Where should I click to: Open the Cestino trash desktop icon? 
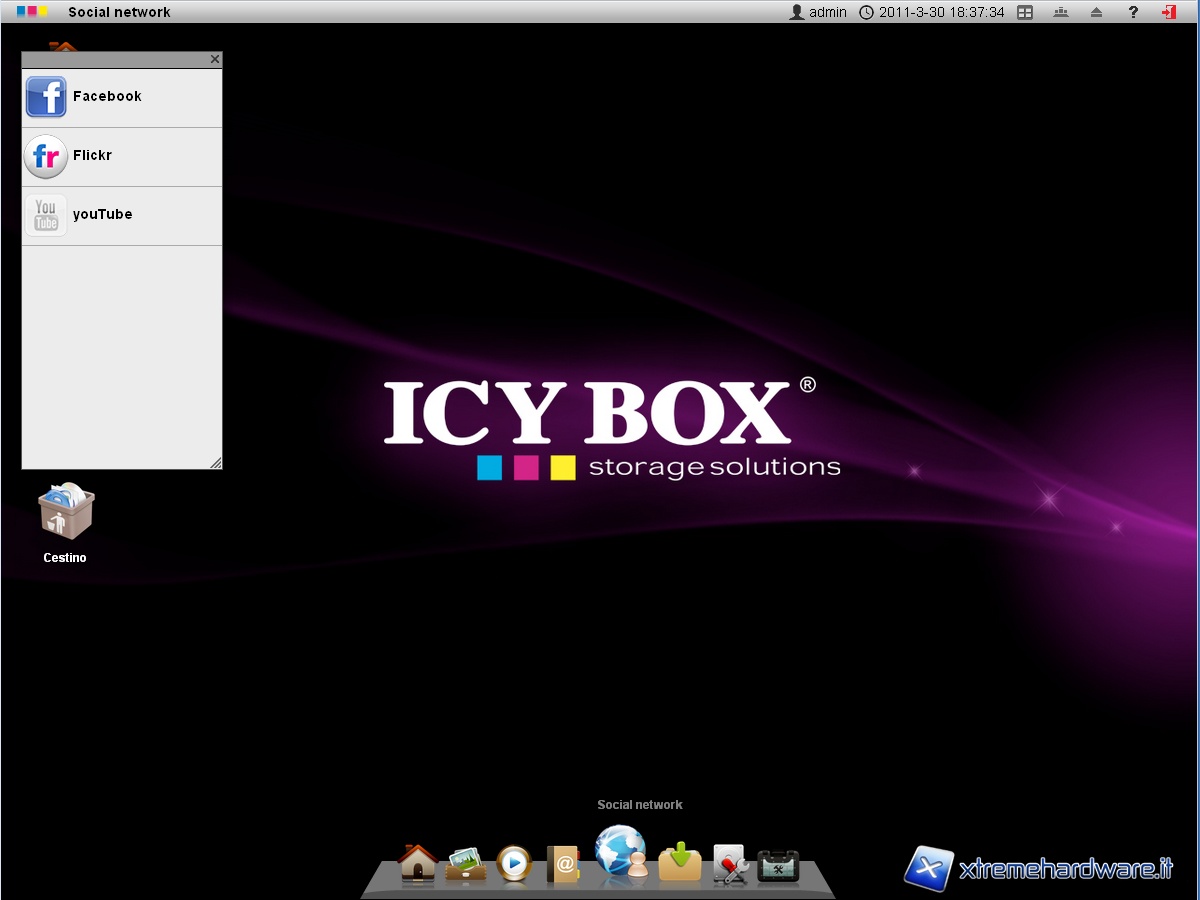coord(66,514)
